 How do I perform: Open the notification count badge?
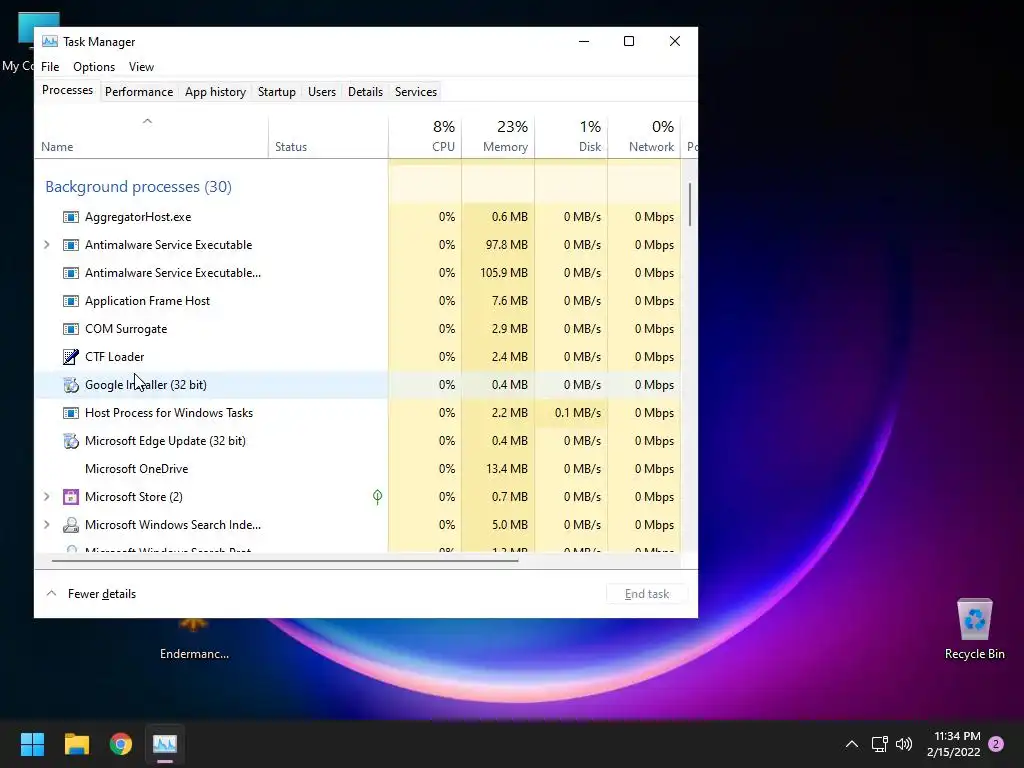[996, 744]
